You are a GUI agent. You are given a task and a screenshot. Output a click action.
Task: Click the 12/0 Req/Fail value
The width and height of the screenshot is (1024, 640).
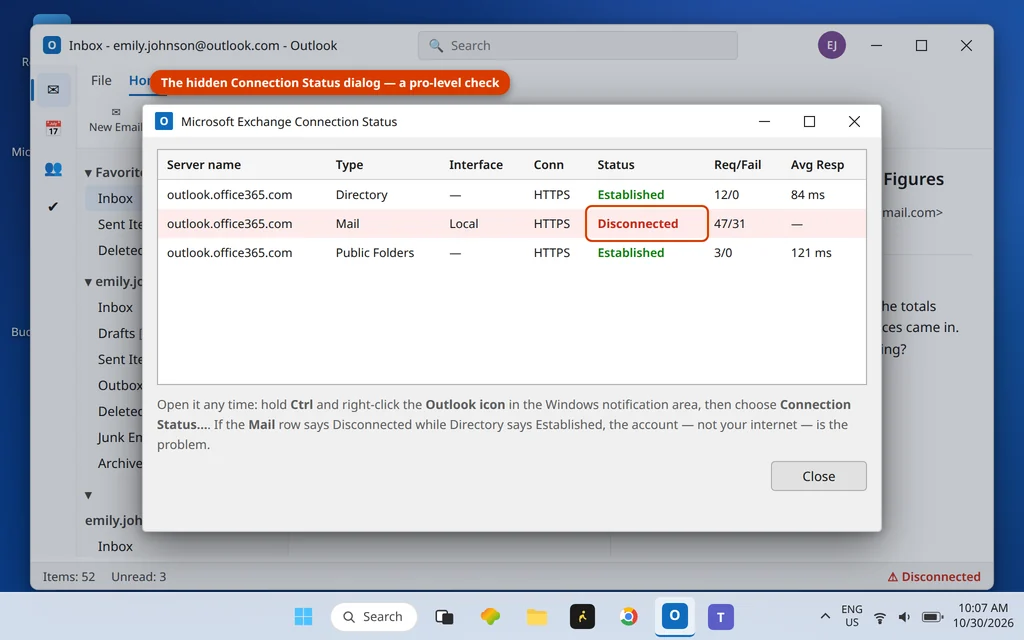point(726,195)
